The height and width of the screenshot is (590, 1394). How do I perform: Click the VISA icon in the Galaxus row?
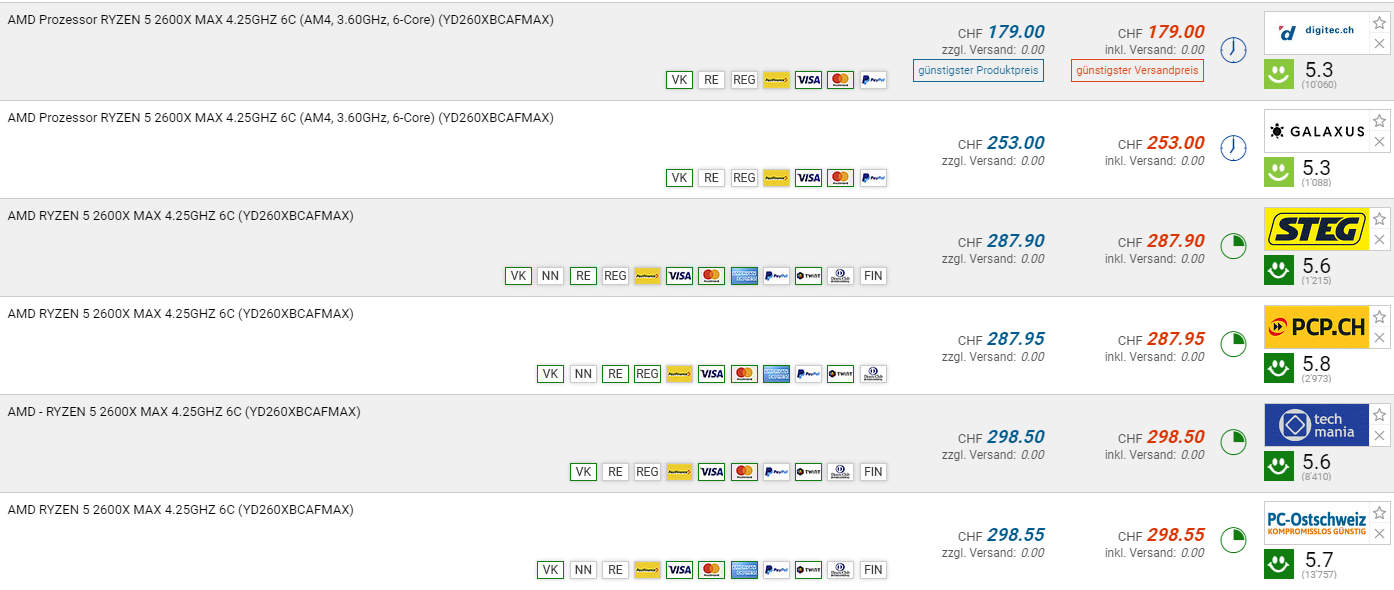(x=808, y=178)
